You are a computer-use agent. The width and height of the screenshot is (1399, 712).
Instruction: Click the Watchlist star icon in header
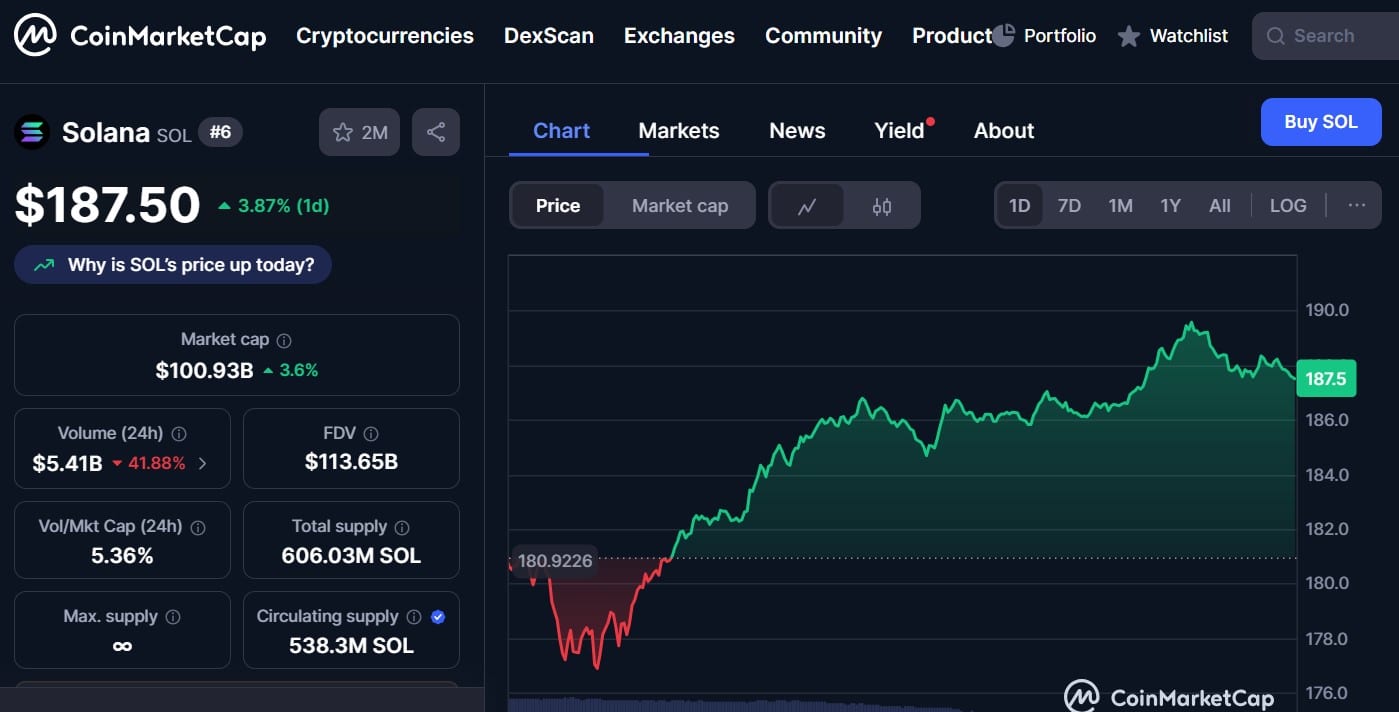1129,37
